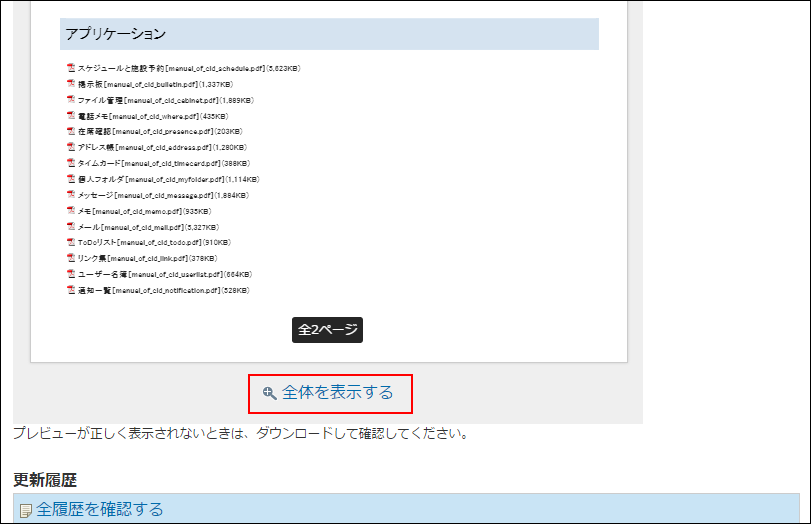This screenshot has height=524, width=811.
Task: Open 全体を表示する to view the full preview
Action: tap(337, 393)
